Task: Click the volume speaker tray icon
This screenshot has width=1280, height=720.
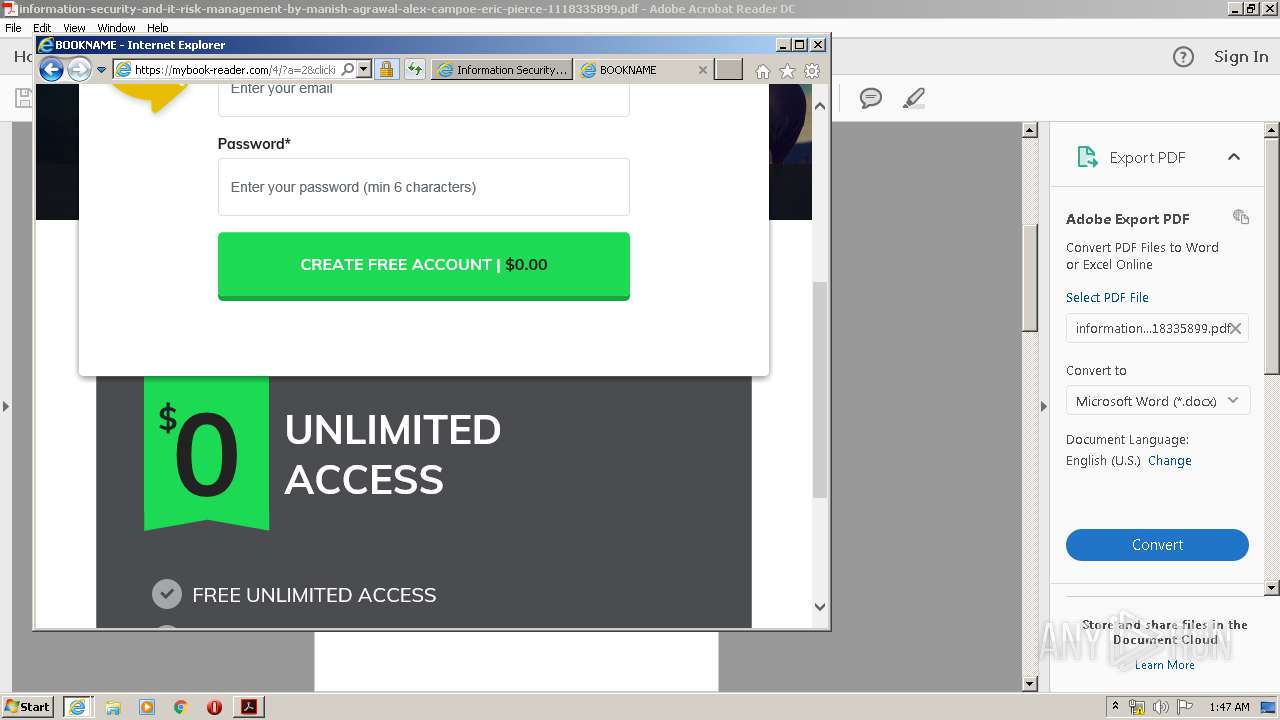Action: click(x=1161, y=707)
